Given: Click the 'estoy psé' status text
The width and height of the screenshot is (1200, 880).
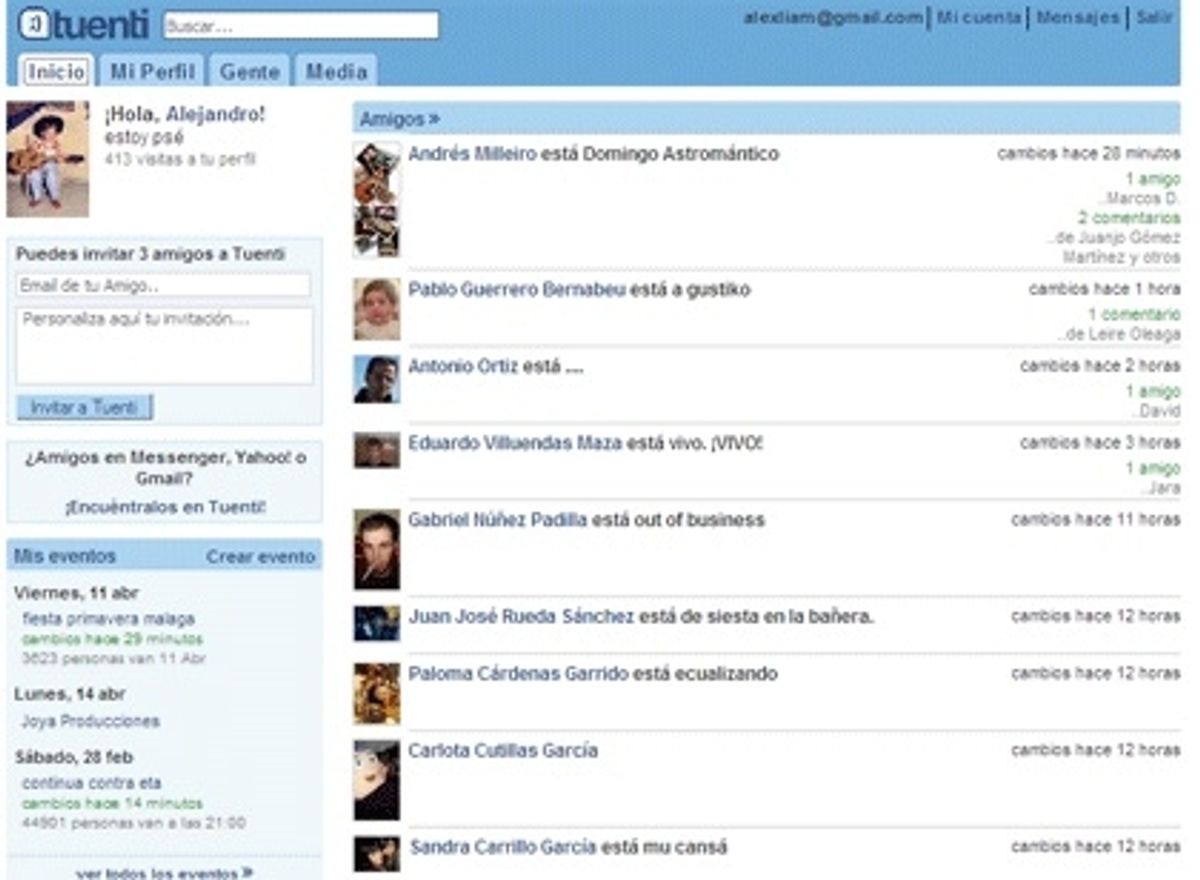Looking at the screenshot, I should click(144, 138).
